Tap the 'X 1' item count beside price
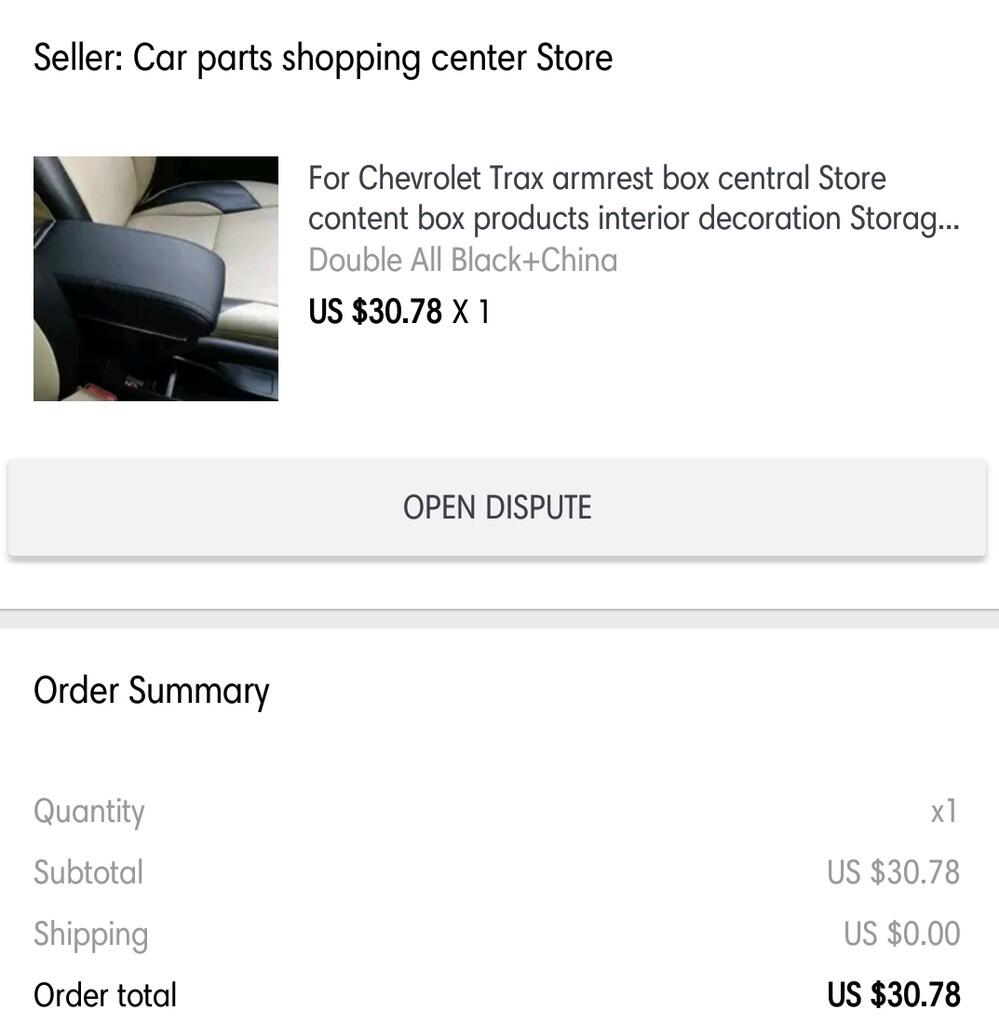Screen dimensions: 999x1024 click(x=471, y=312)
